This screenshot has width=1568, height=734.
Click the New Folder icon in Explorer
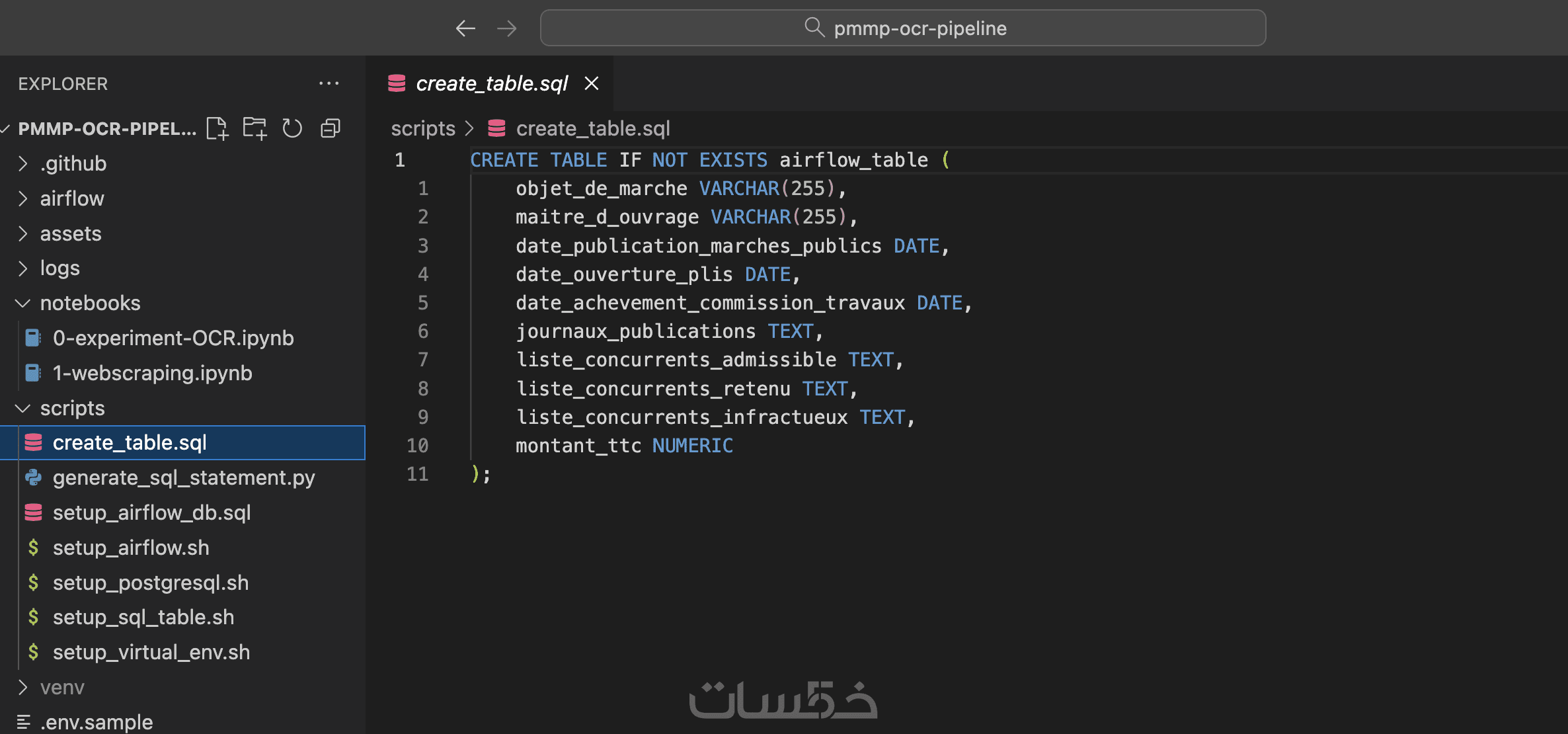pyautogui.click(x=255, y=128)
